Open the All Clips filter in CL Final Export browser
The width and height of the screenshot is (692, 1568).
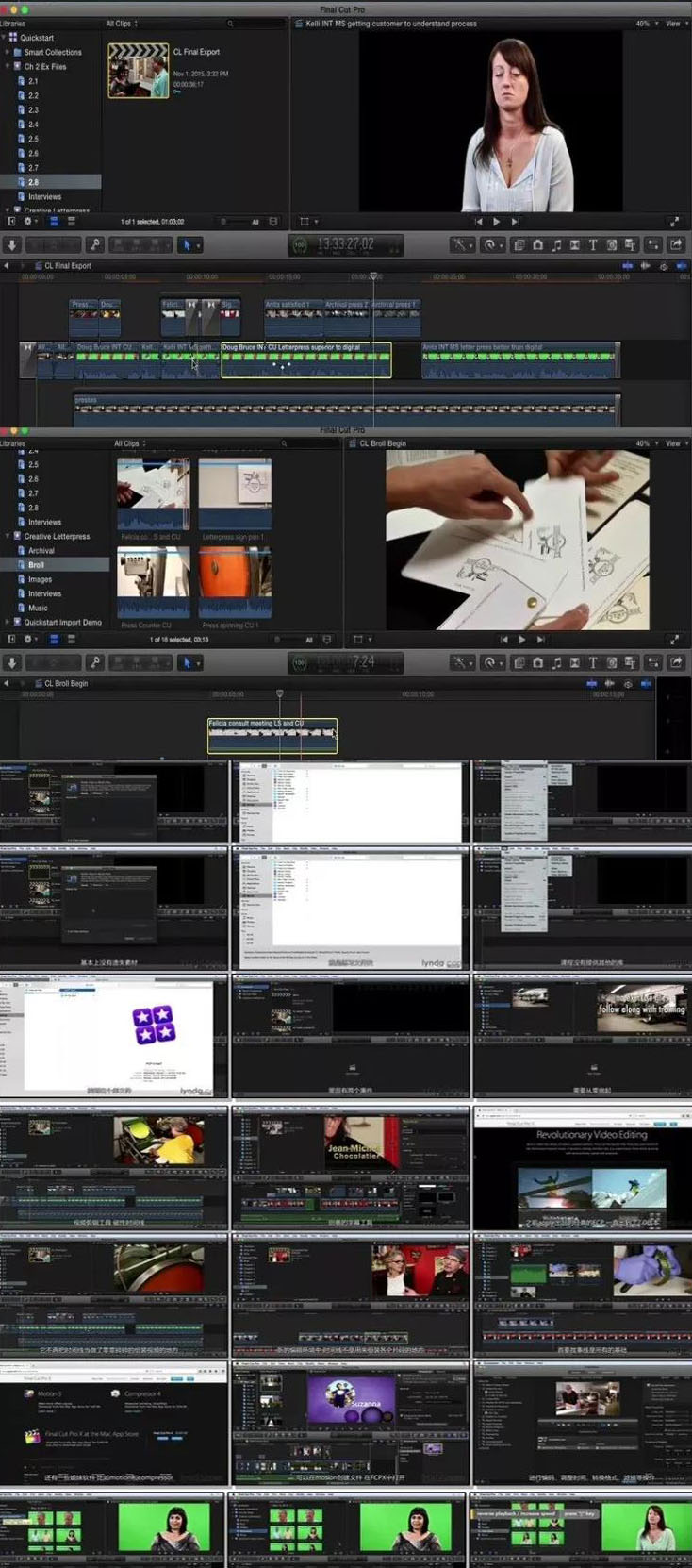pos(122,23)
